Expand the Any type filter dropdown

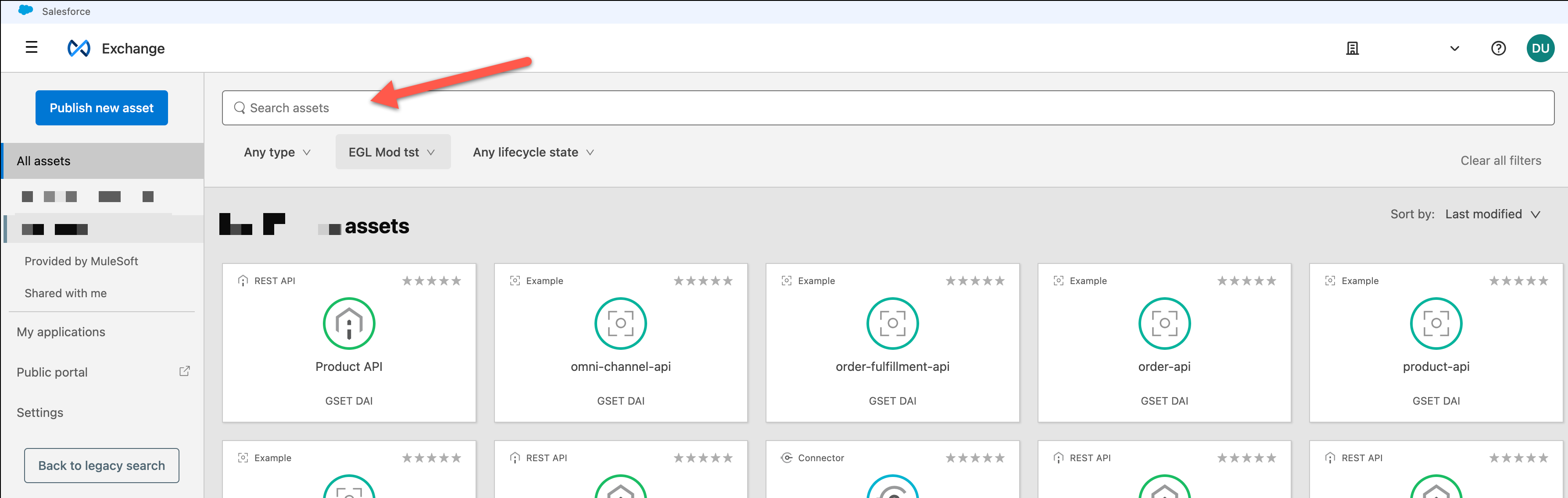click(277, 152)
